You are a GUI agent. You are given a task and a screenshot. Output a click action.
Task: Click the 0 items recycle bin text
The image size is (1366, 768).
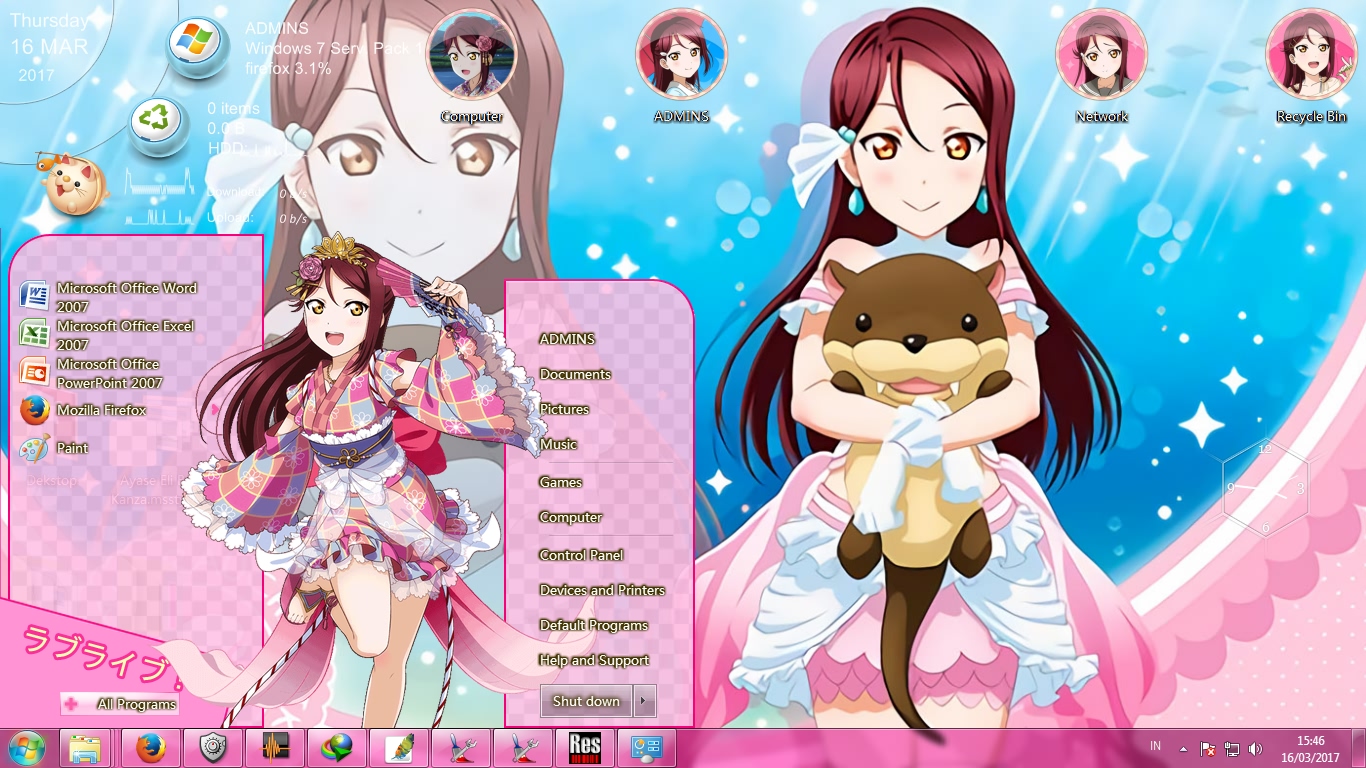click(x=233, y=108)
